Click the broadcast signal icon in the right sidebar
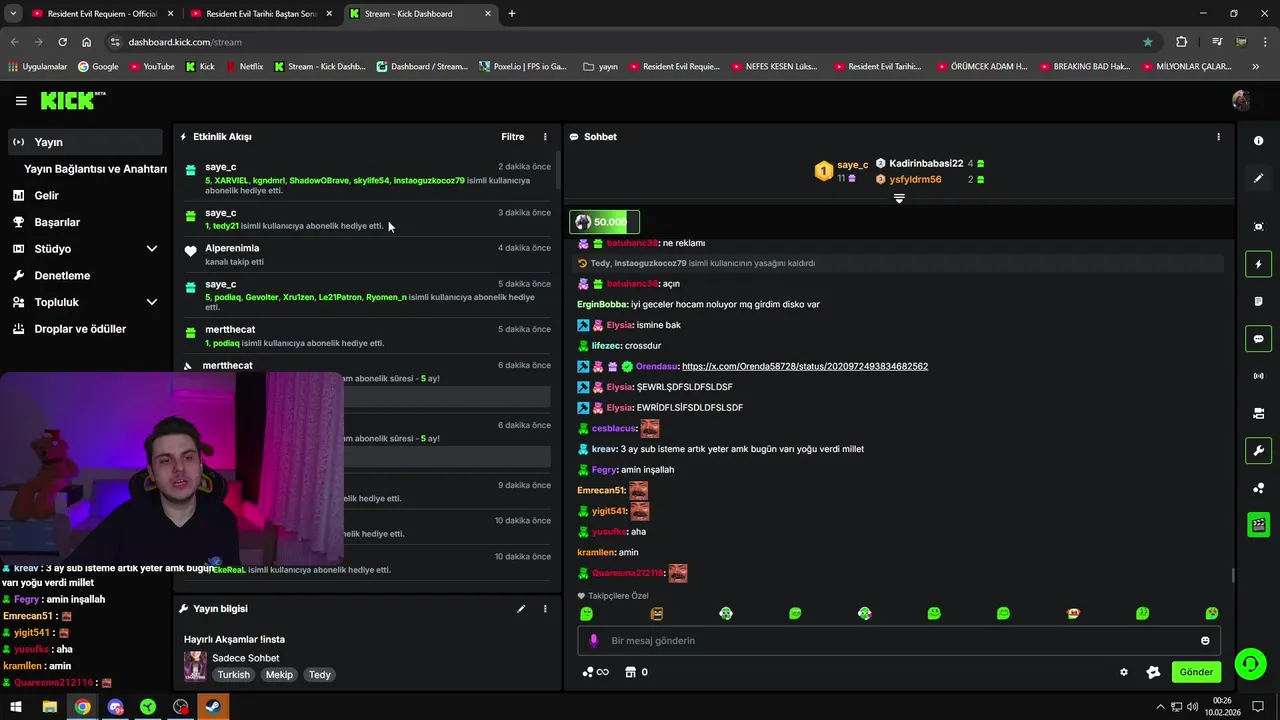This screenshot has width=1280, height=720. tap(1258, 376)
